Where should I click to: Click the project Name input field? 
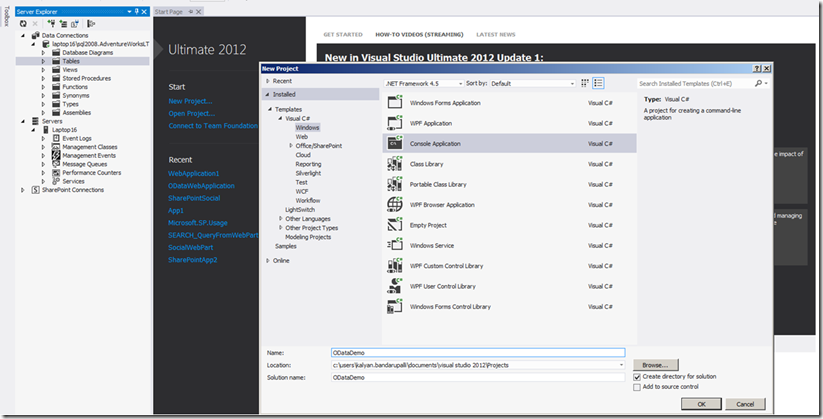tap(478, 353)
